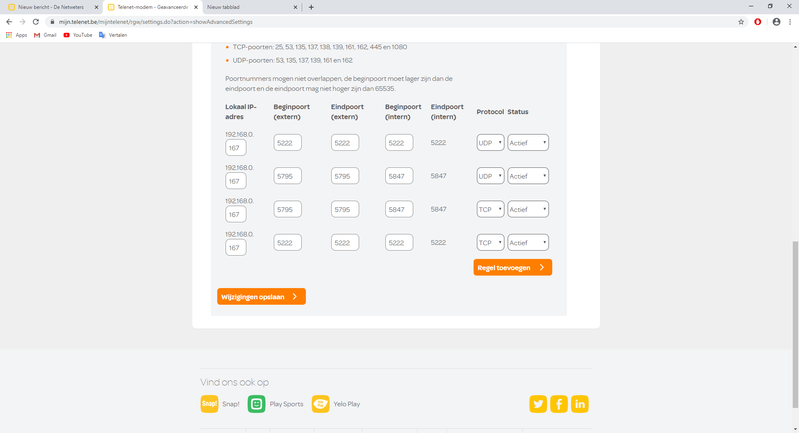Image resolution: width=799 pixels, height=433 pixels.
Task: Open the Gmail bookmark
Action: 44,35
